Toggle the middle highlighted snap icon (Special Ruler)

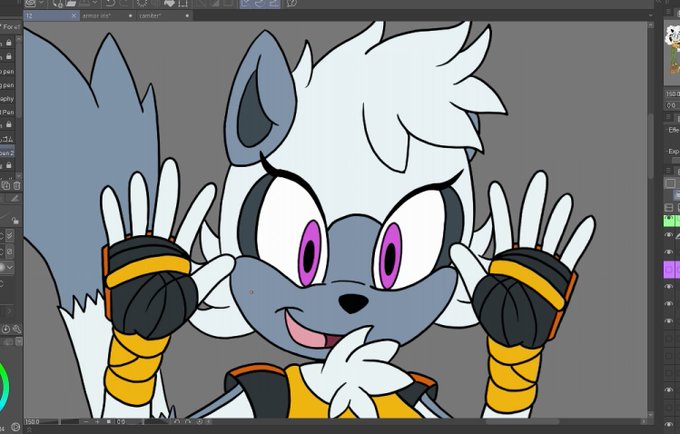tap(260, 3)
